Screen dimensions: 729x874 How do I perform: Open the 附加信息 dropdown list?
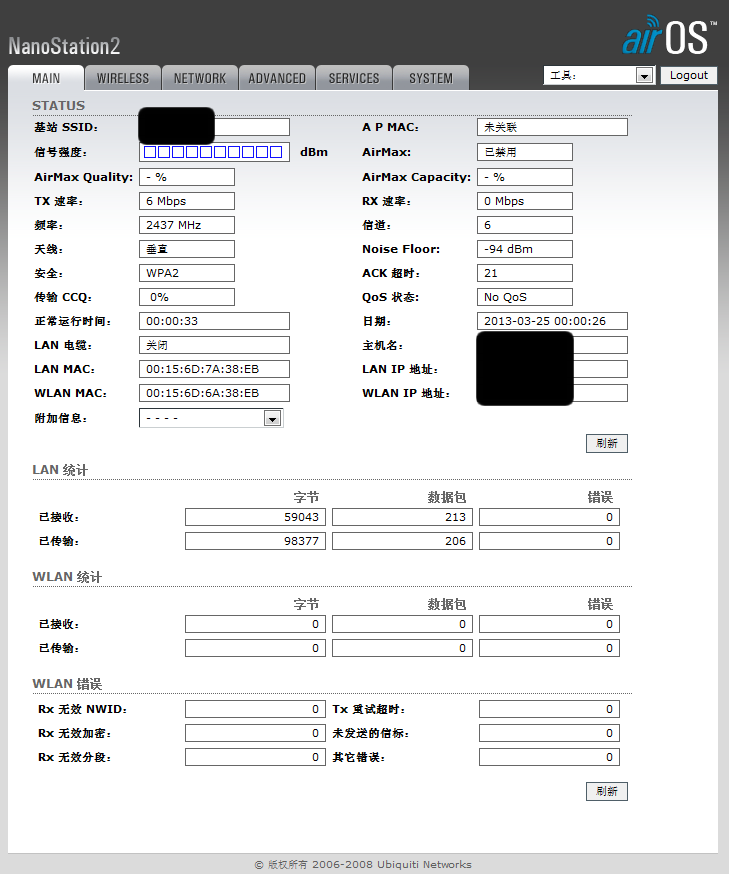tap(211, 418)
